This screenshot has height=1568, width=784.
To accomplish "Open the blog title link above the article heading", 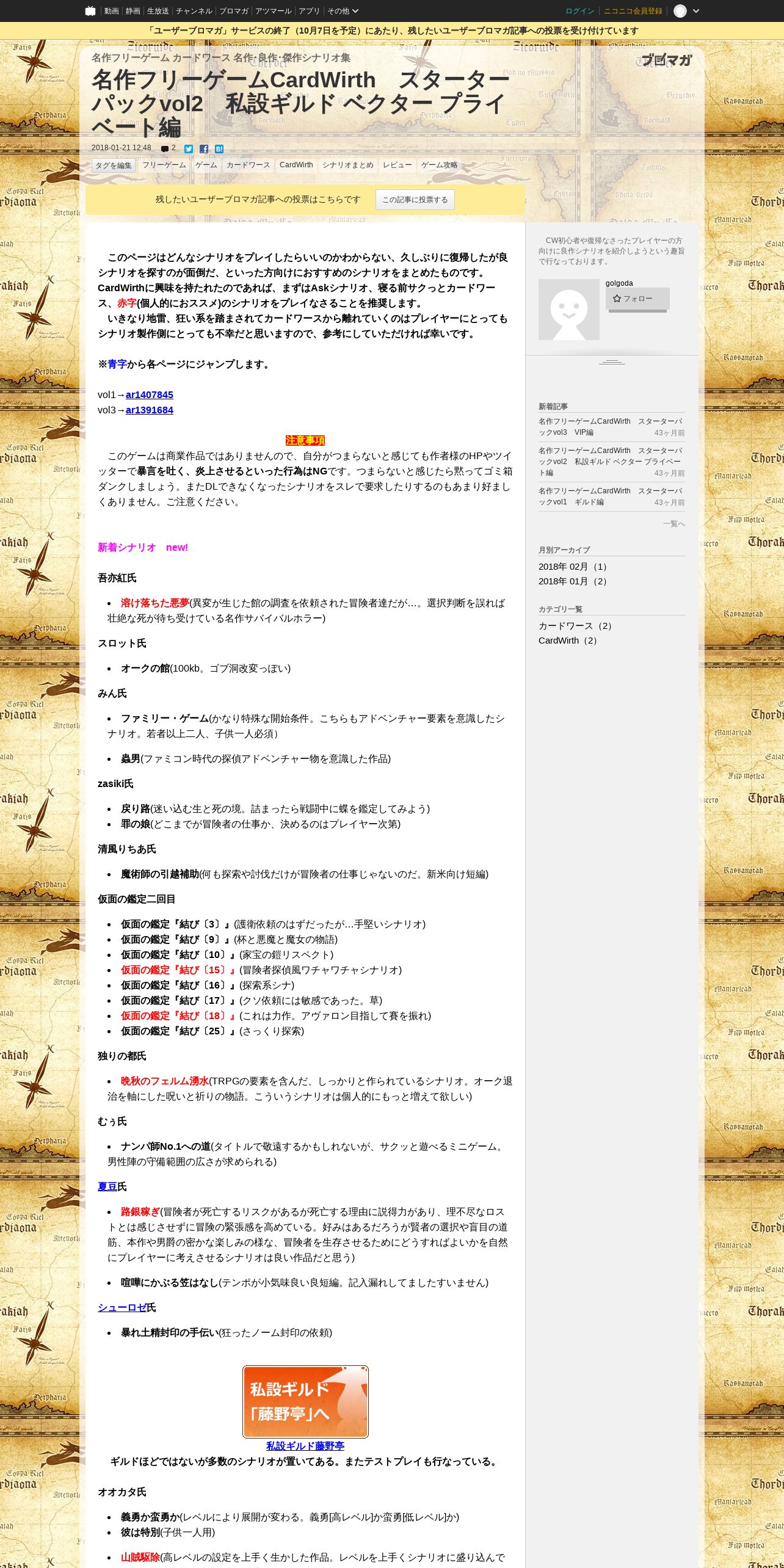I will click(x=221, y=57).
